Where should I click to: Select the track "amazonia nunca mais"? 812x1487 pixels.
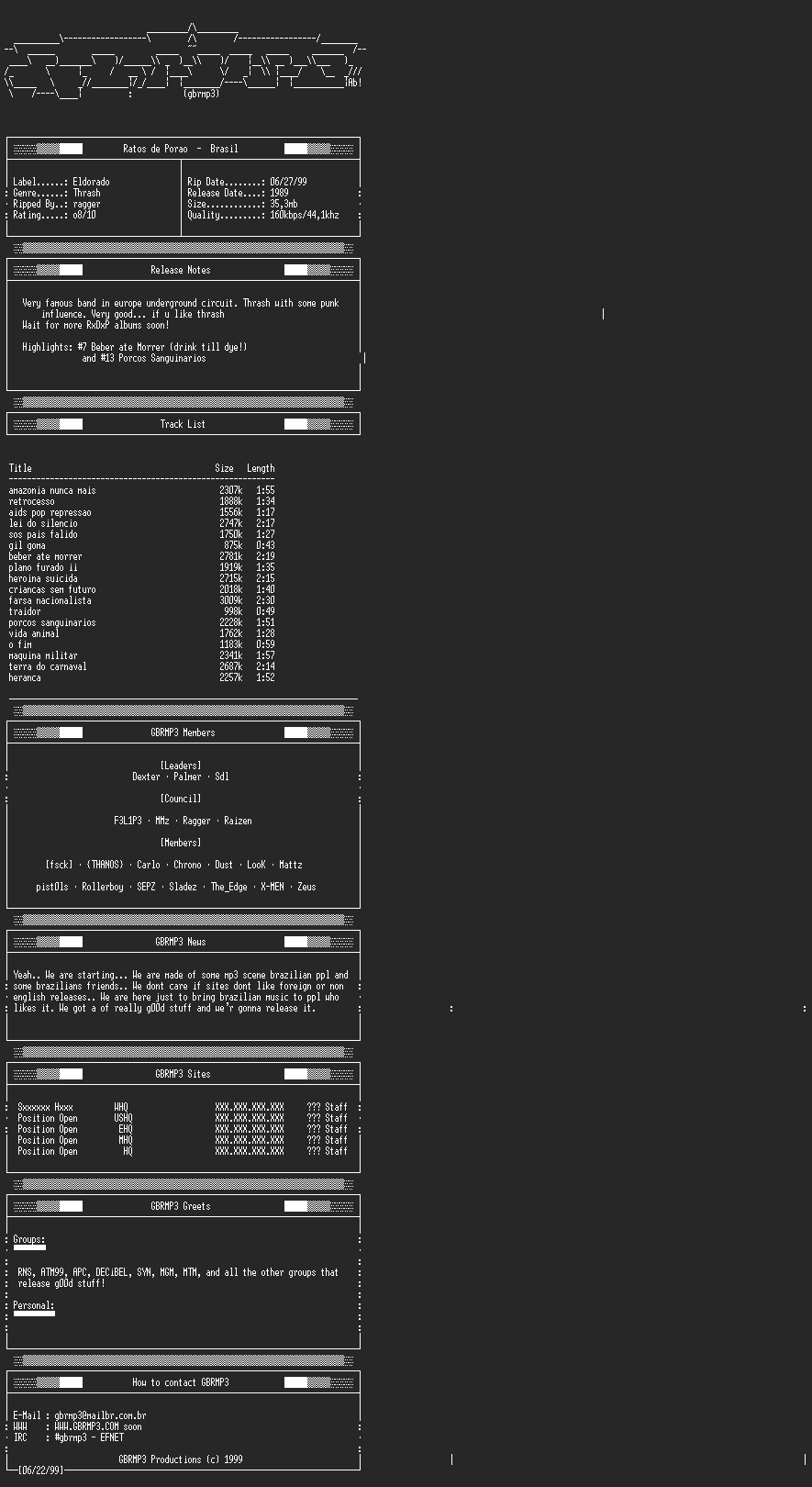point(52,490)
